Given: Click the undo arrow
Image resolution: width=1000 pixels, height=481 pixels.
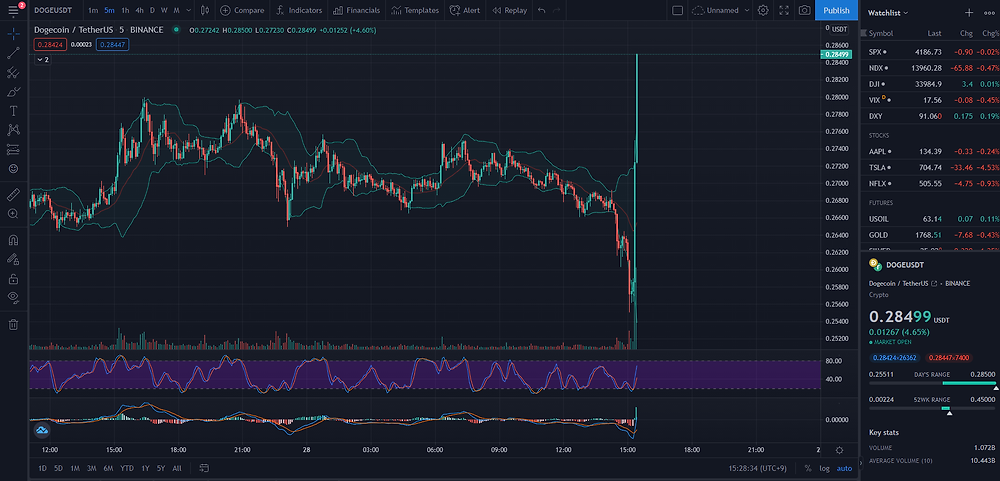Looking at the screenshot, I should click(x=541, y=10).
